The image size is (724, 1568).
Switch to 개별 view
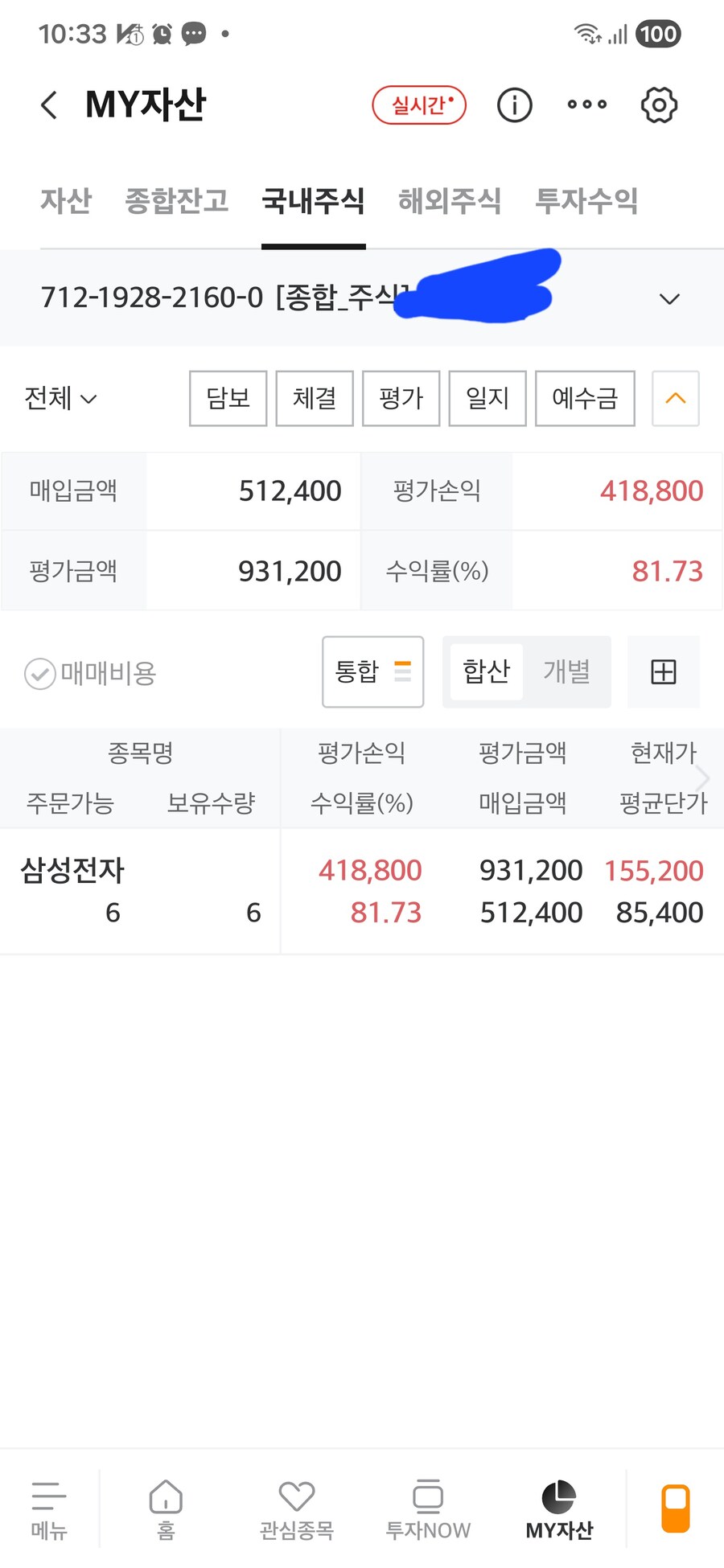566,671
